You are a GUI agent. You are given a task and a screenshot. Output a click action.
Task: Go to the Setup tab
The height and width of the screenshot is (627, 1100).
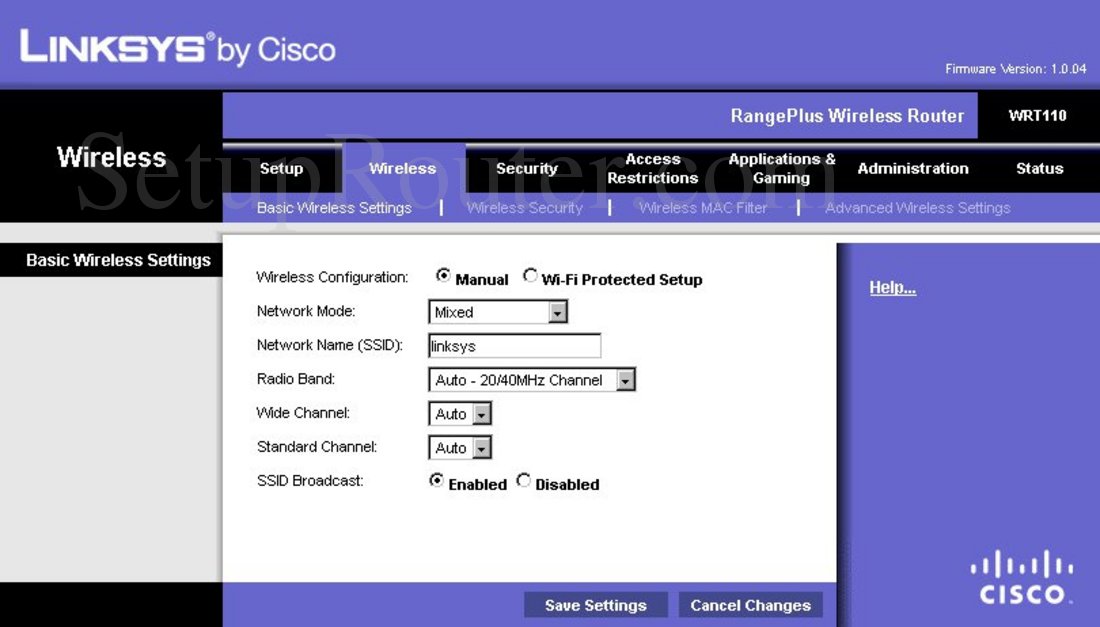coord(280,169)
